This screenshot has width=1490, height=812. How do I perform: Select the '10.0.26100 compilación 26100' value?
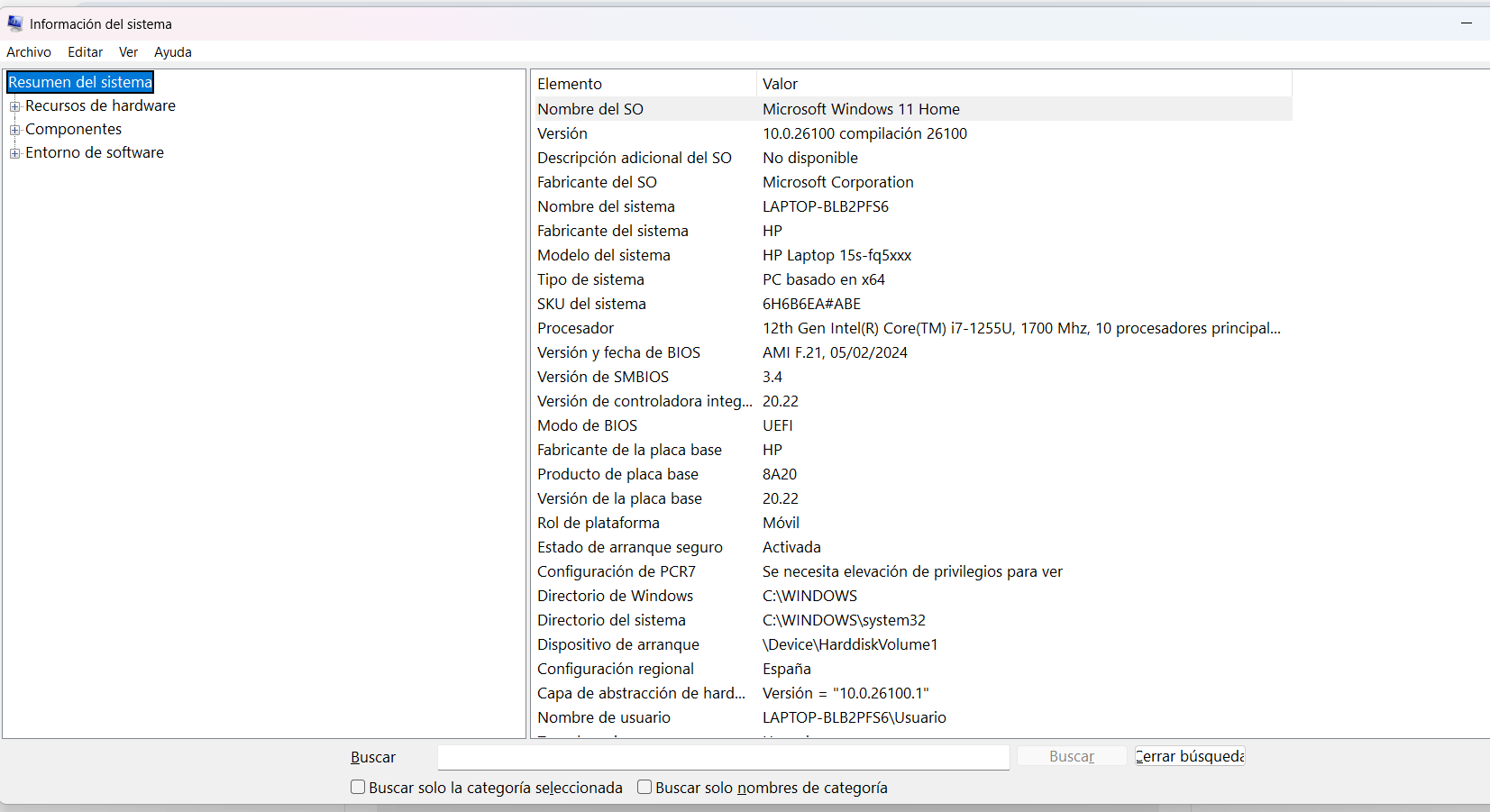864,133
